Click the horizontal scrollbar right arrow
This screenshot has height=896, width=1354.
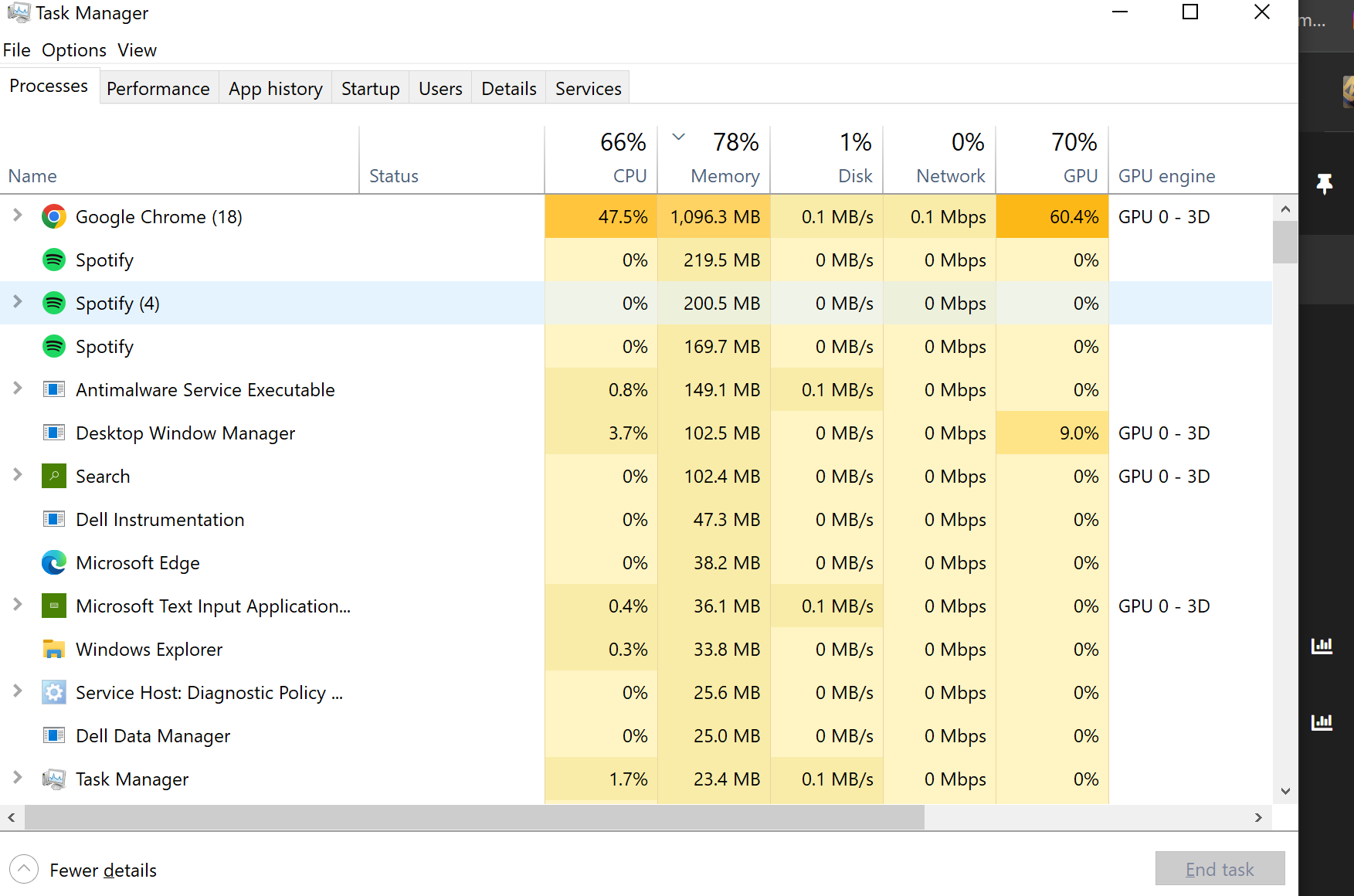(x=1258, y=817)
